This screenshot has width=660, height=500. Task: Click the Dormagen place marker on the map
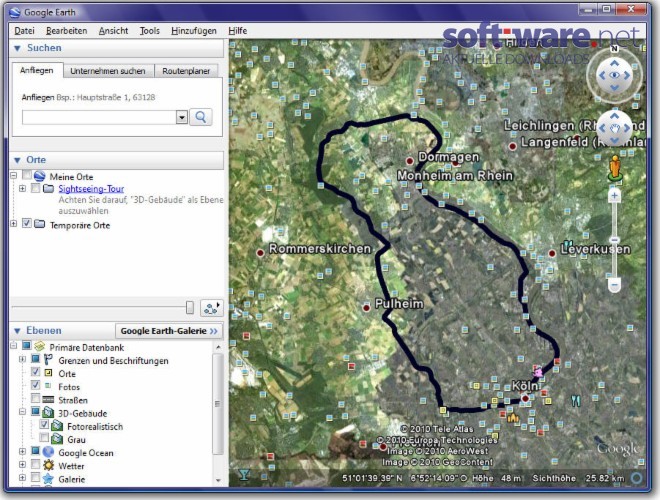(x=410, y=161)
